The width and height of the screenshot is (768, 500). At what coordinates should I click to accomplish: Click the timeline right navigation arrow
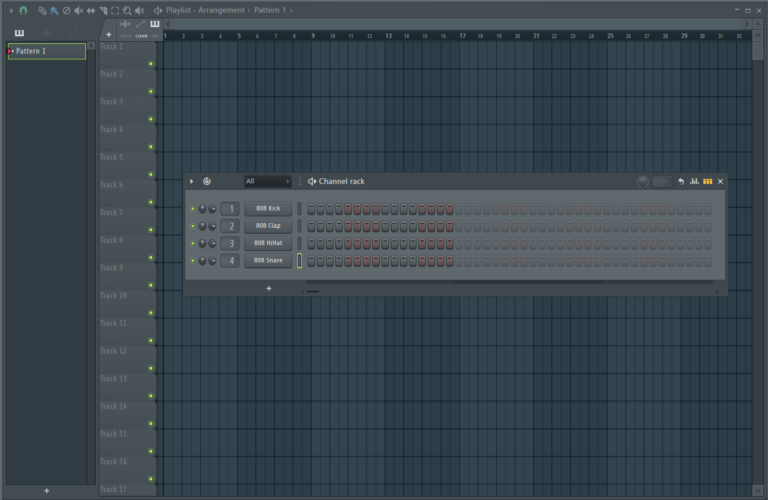click(746, 24)
